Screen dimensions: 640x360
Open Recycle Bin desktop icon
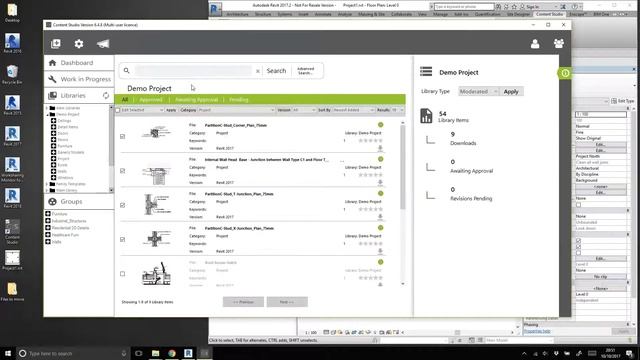pyautogui.click(x=12, y=74)
